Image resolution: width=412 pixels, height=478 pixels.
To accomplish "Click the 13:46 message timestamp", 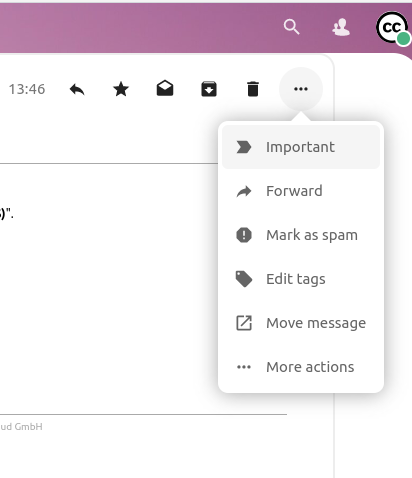I will 27,89.
